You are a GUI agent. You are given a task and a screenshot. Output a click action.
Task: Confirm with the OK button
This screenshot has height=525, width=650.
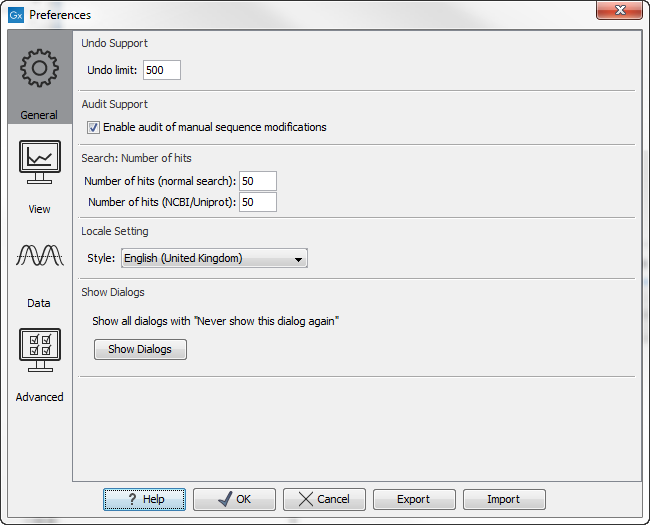click(x=234, y=499)
